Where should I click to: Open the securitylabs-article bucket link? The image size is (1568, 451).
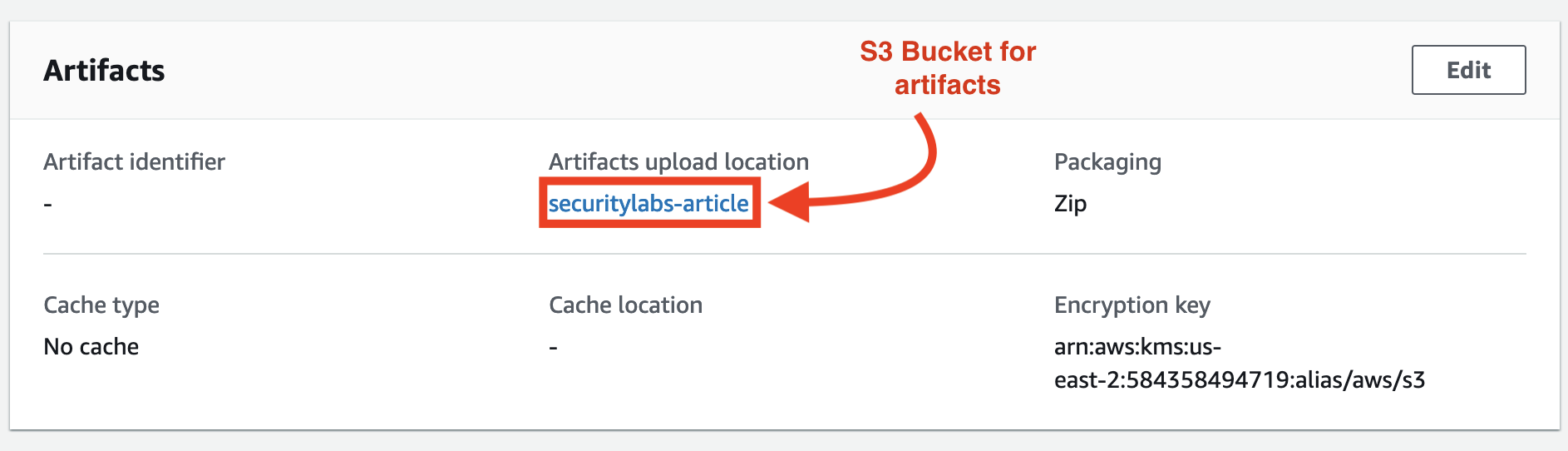648,203
